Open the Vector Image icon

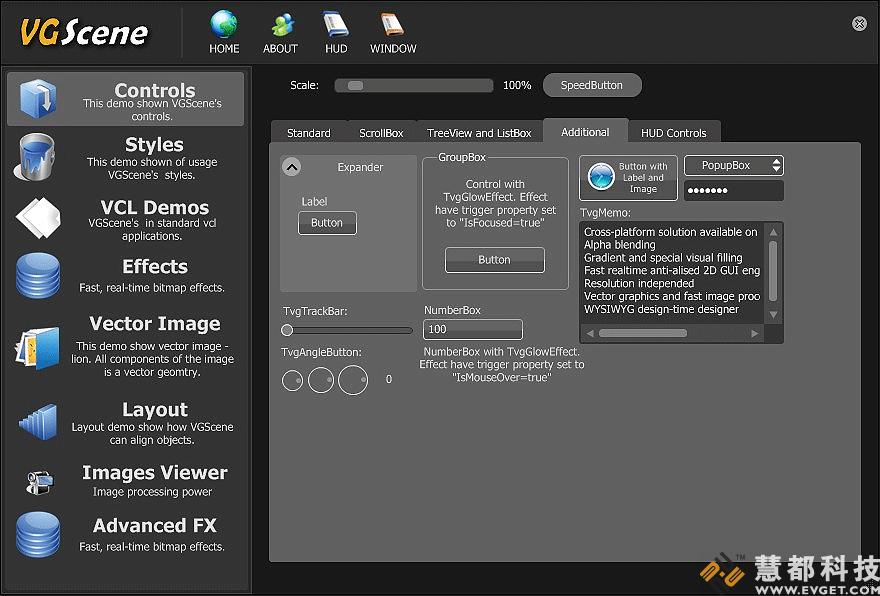(38, 349)
